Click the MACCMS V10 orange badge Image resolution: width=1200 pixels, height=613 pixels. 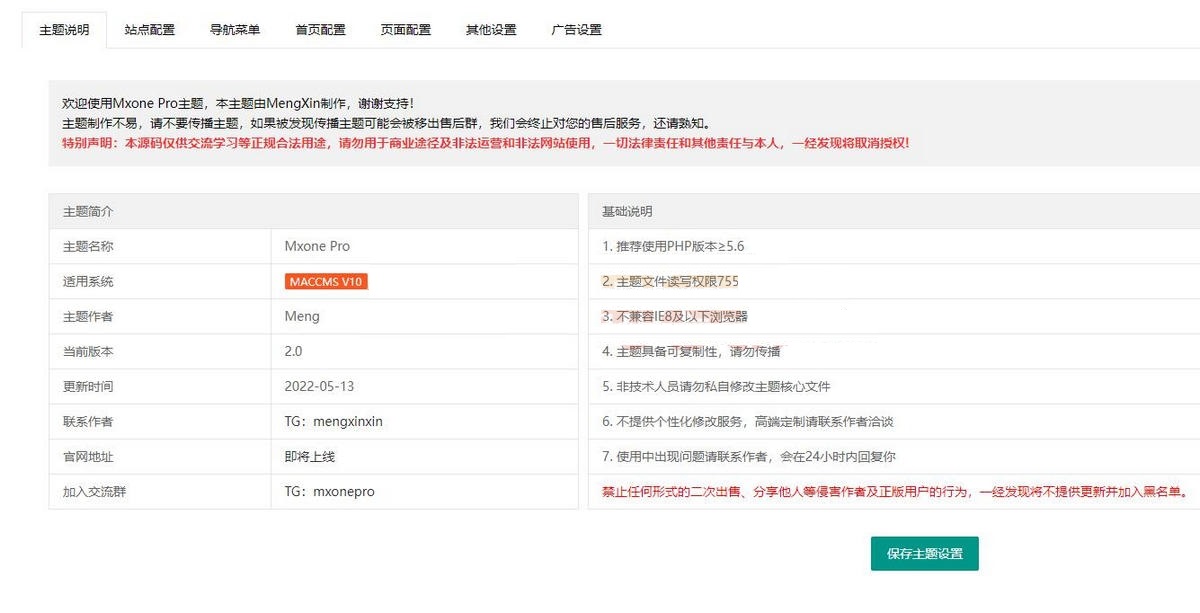coord(326,282)
